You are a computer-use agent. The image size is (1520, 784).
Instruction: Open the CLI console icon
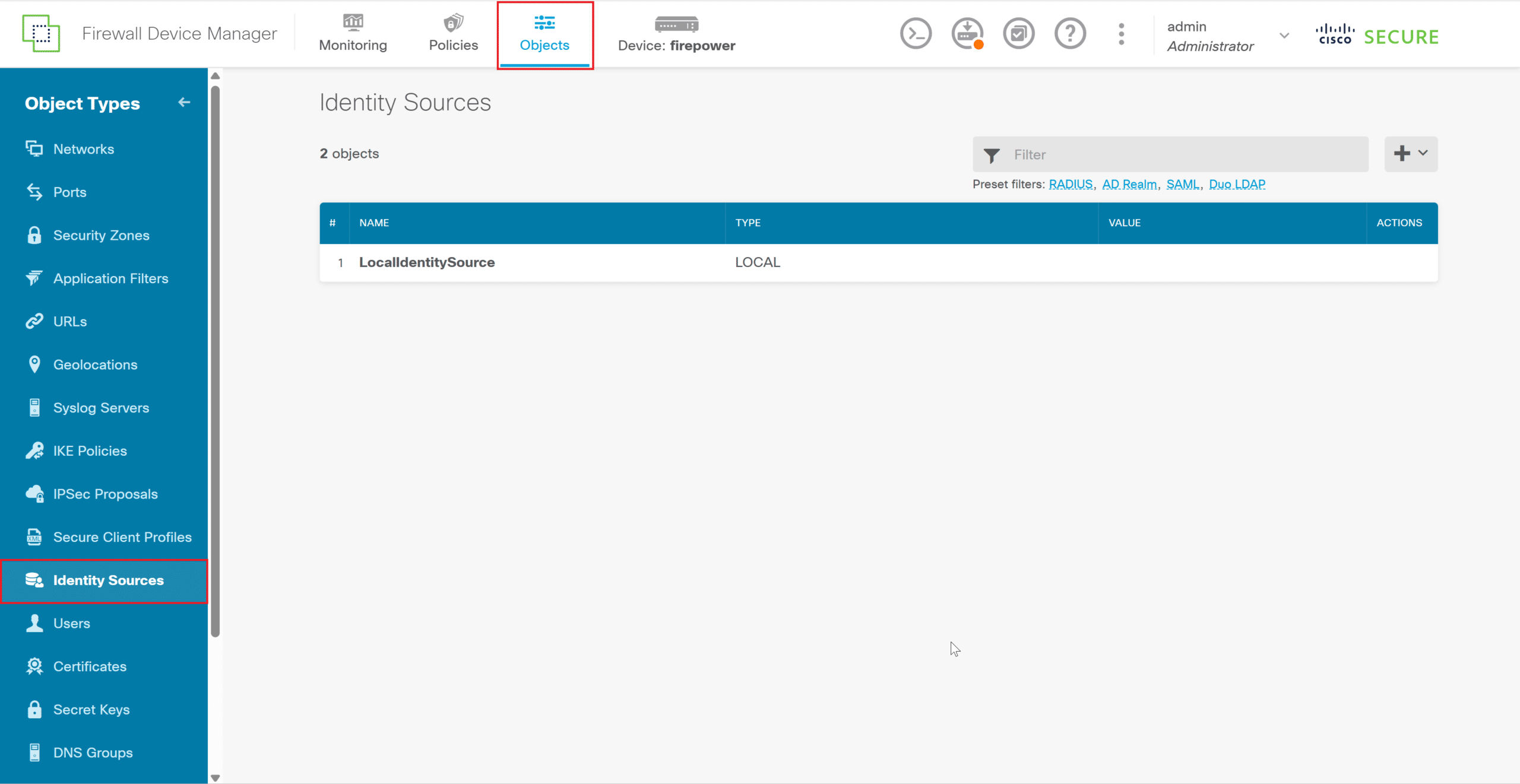pyautogui.click(x=916, y=34)
